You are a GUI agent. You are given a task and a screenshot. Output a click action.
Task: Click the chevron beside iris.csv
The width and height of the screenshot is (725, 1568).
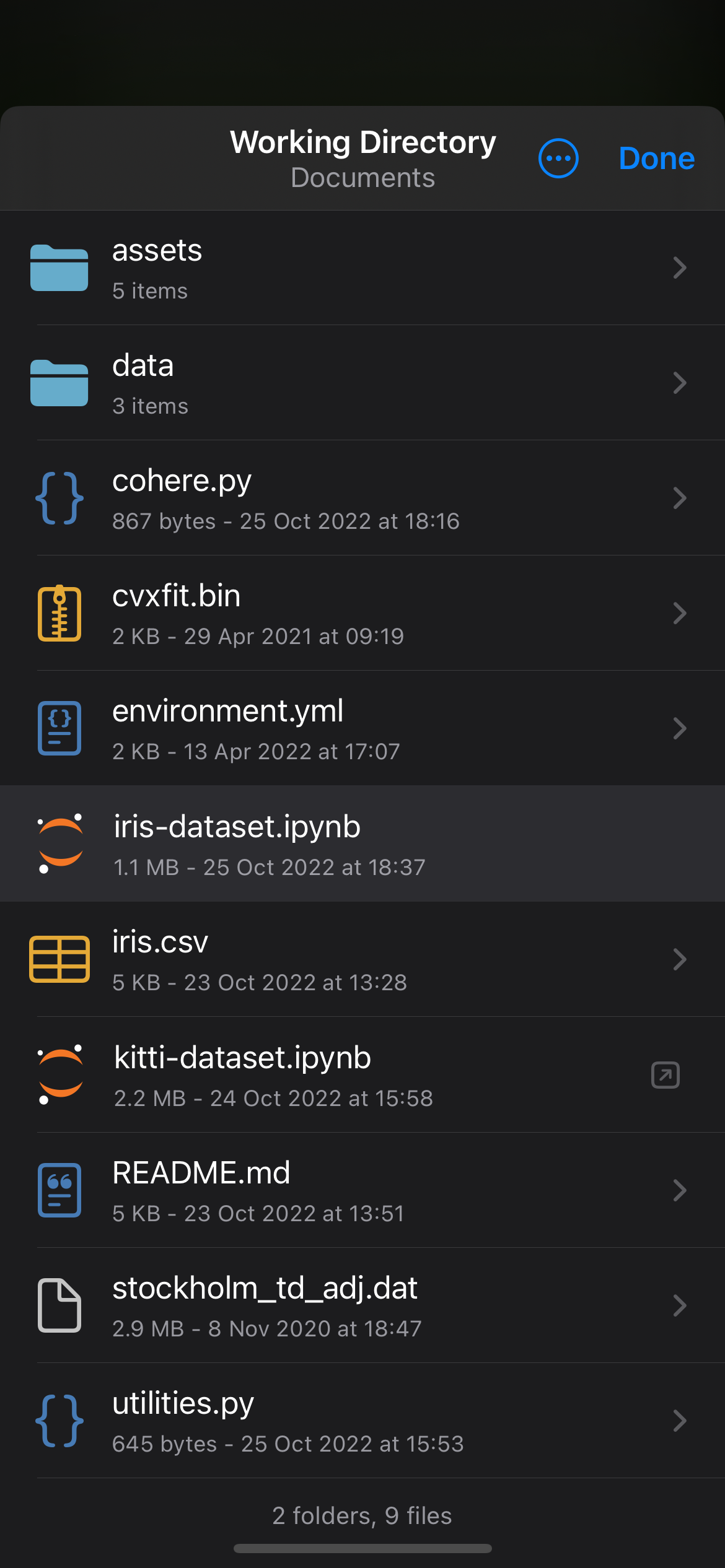click(x=680, y=959)
